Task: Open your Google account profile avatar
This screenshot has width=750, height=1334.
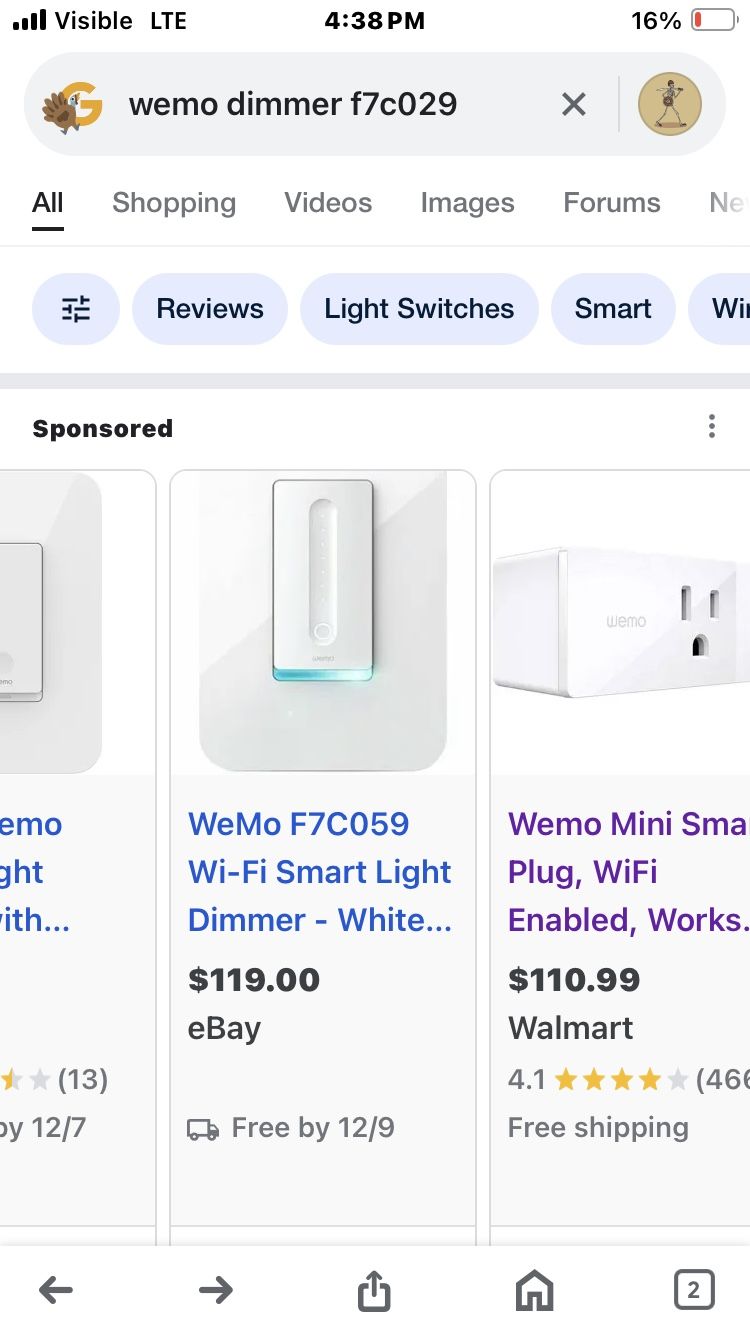Action: 669,104
